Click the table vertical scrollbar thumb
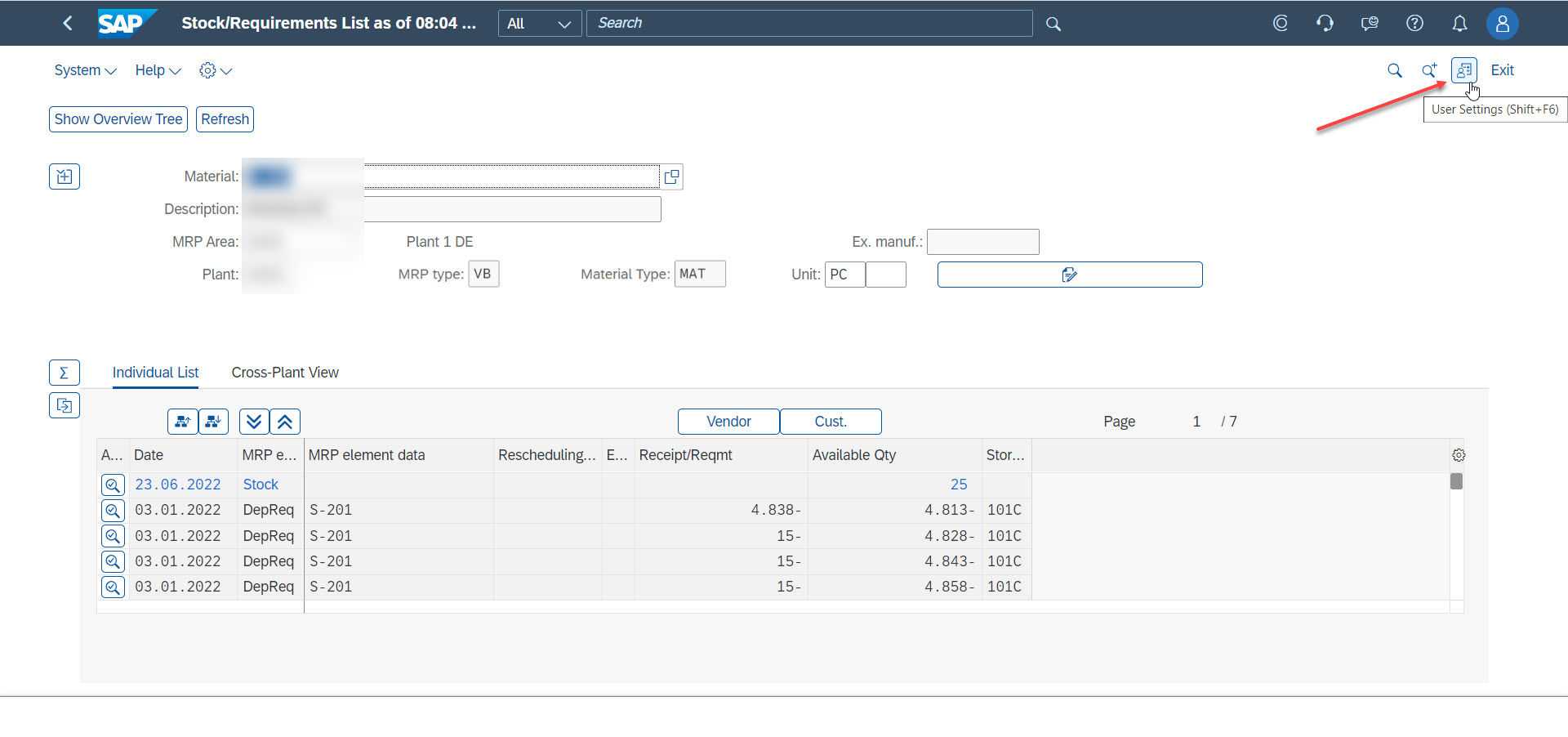The width and height of the screenshot is (1568, 737). (x=1456, y=481)
